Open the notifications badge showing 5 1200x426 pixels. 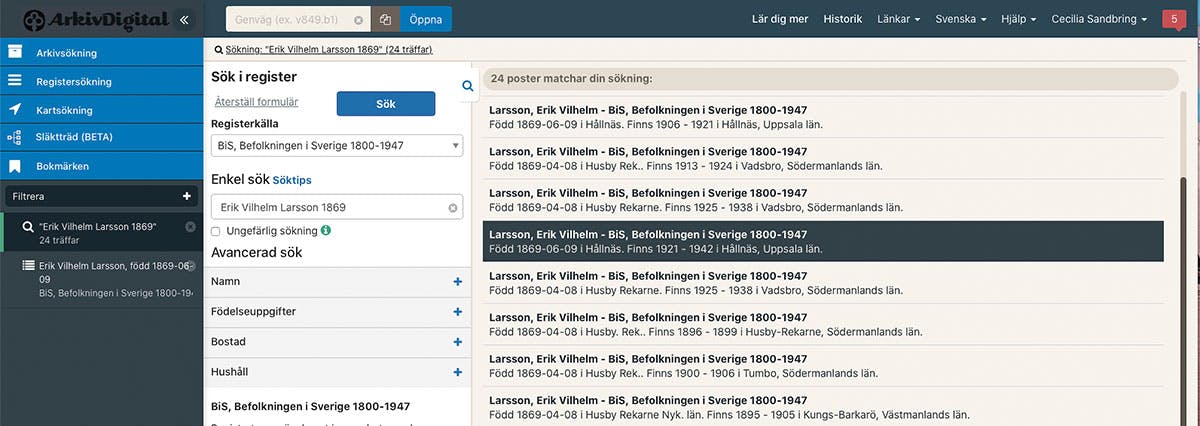pyautogui.click(x=1174, y=19)
